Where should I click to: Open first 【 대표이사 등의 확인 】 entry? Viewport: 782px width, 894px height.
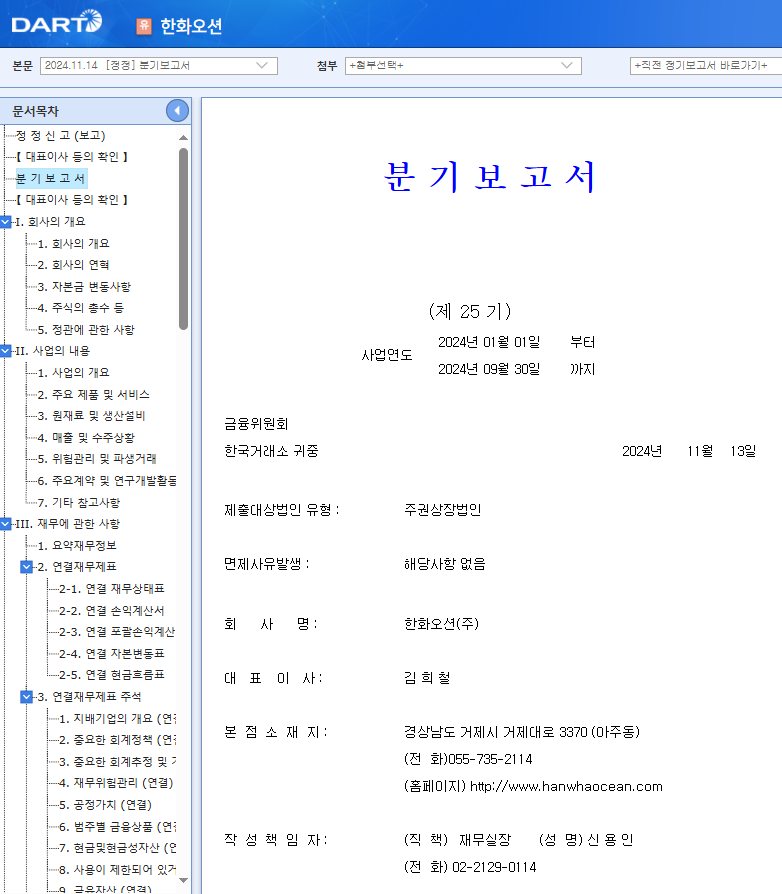click(72, 157)
